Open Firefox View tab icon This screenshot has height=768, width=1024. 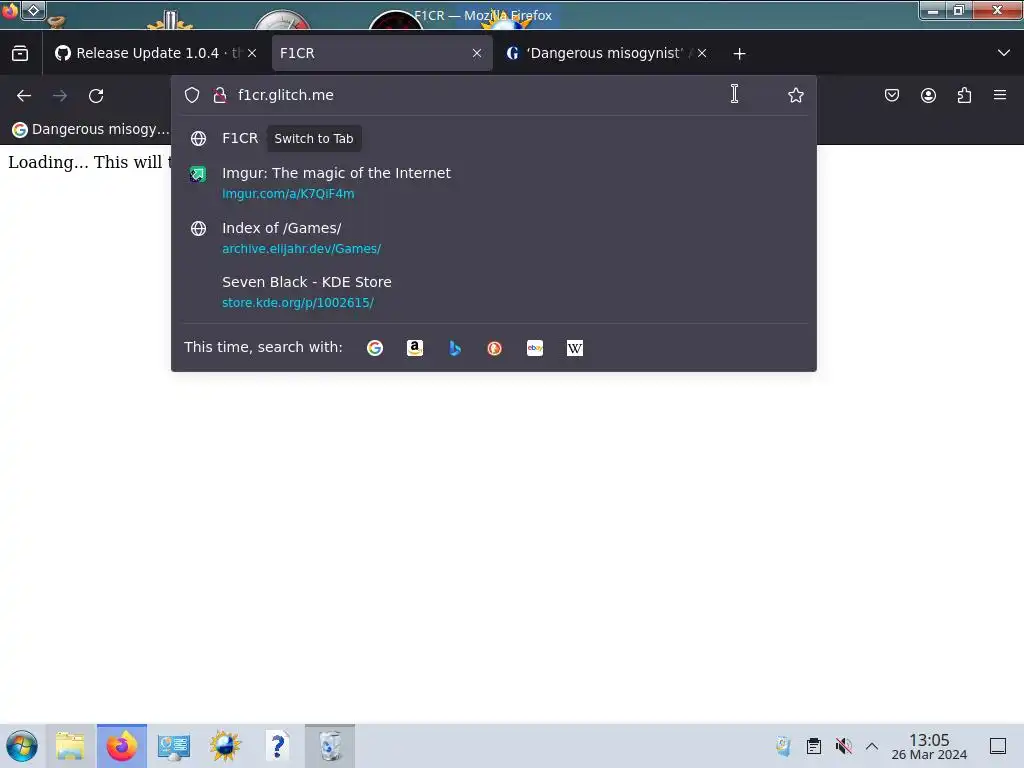20,54
